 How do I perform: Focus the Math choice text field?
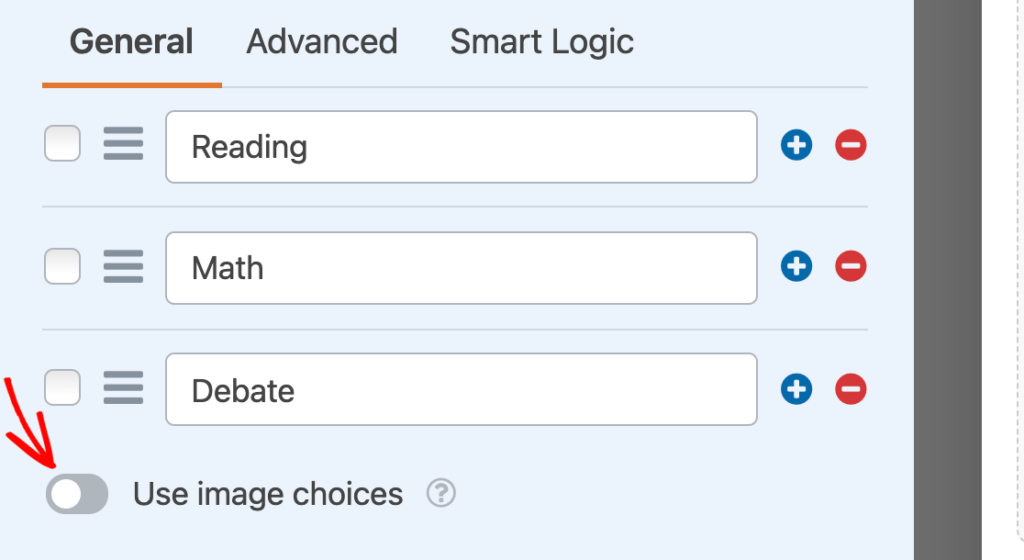[461, 268]
